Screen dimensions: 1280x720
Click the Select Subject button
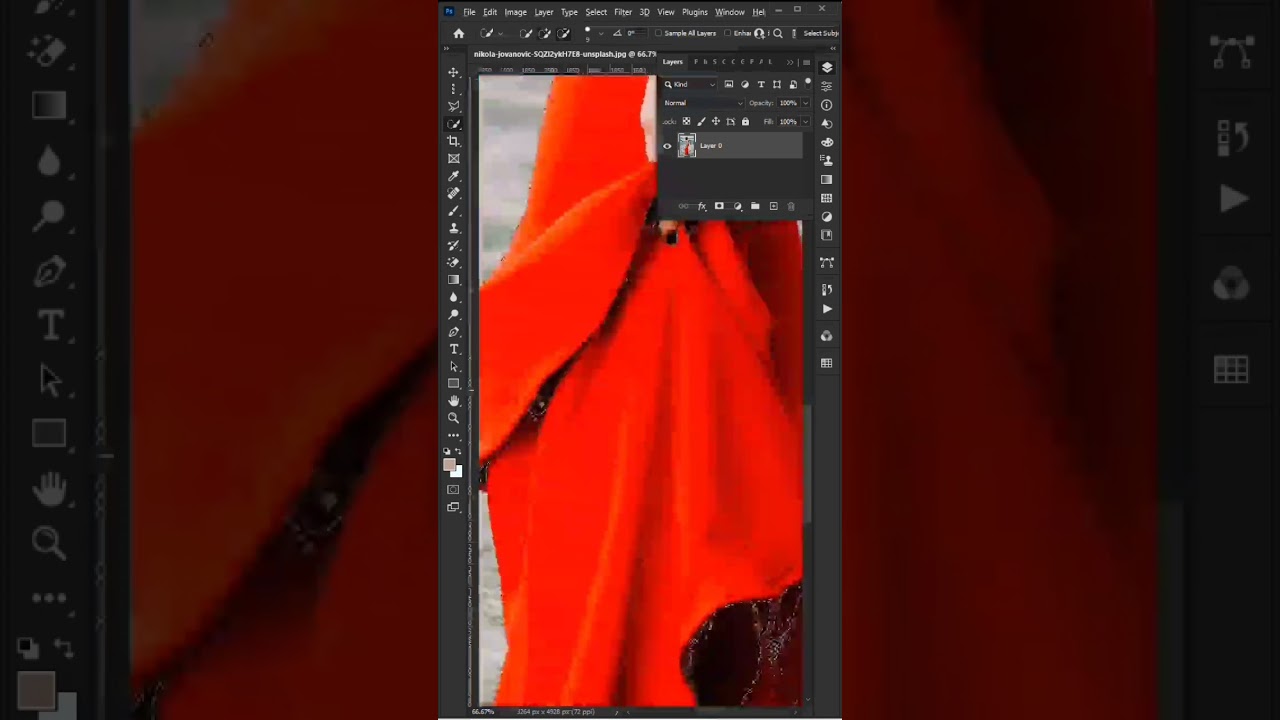tap(821, 33)
